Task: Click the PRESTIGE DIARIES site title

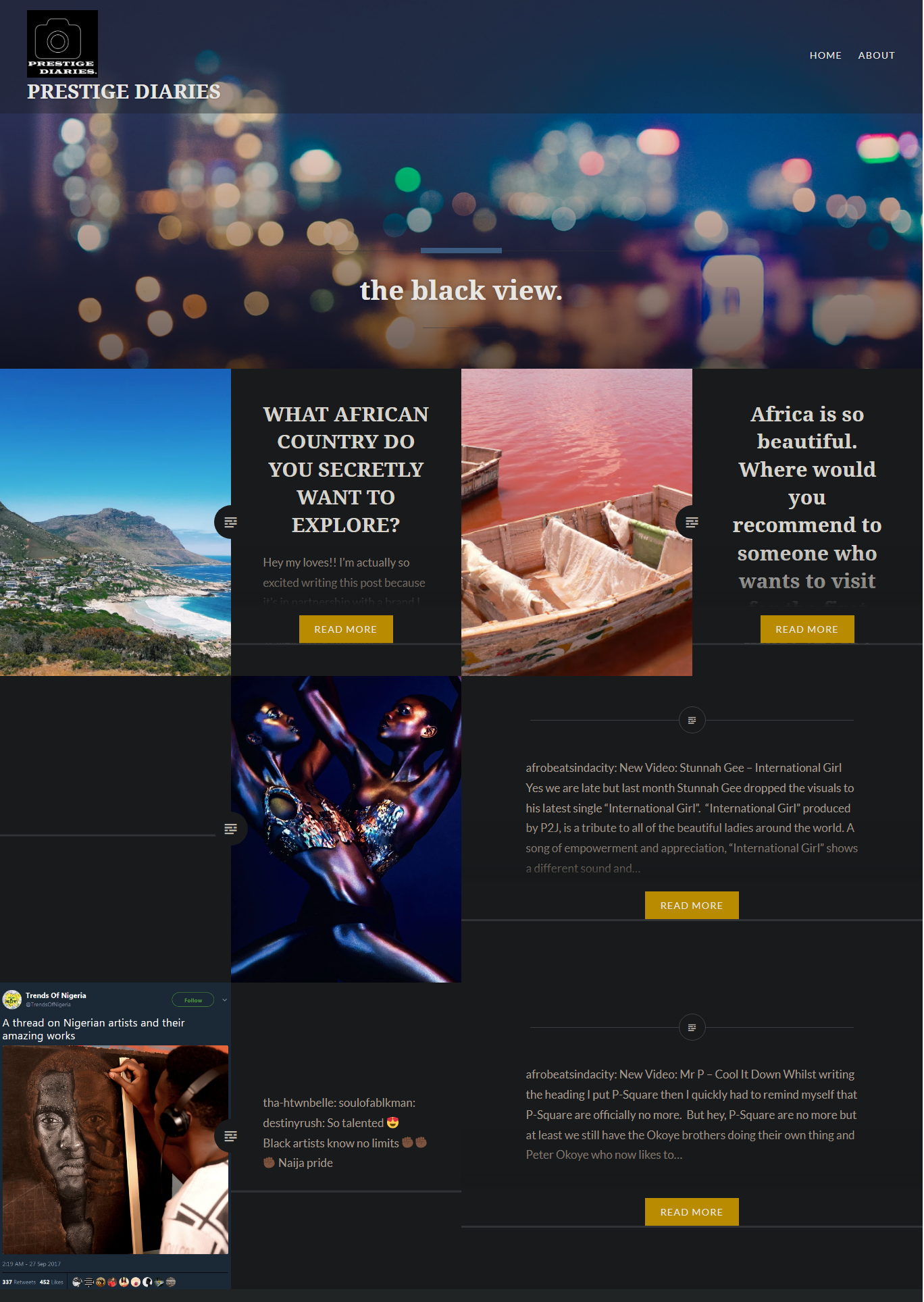Action: (x=124, y=91)
